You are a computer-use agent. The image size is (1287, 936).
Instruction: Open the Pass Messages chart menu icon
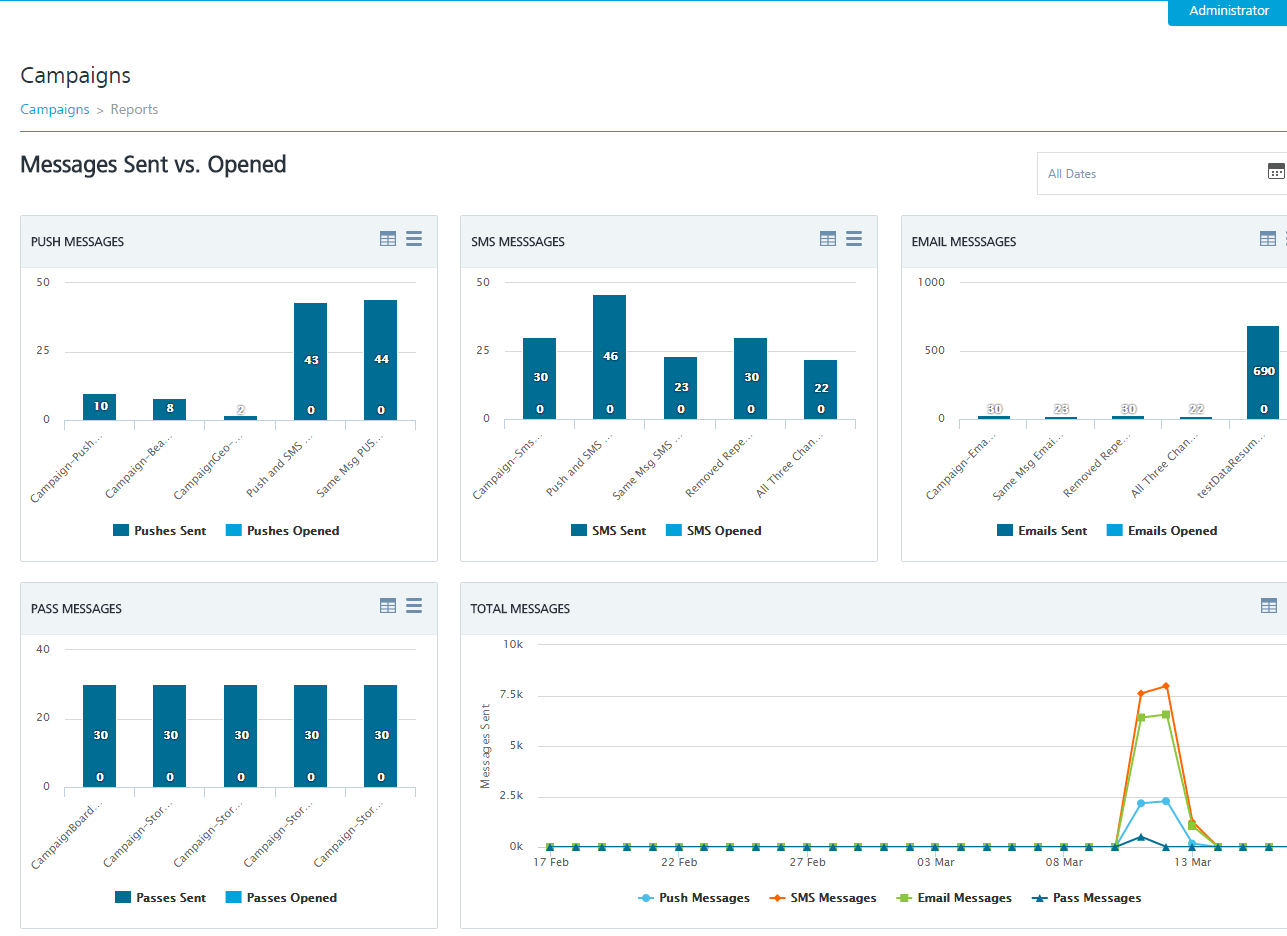tap(414, 606)
